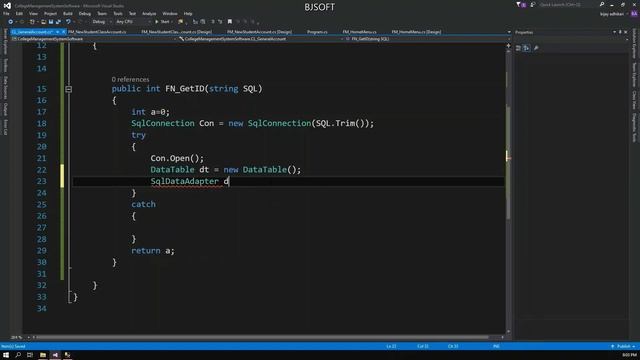Click the open file toolbar icon
The height and width of the screenshot is (360, 640).
pos(43,22)
